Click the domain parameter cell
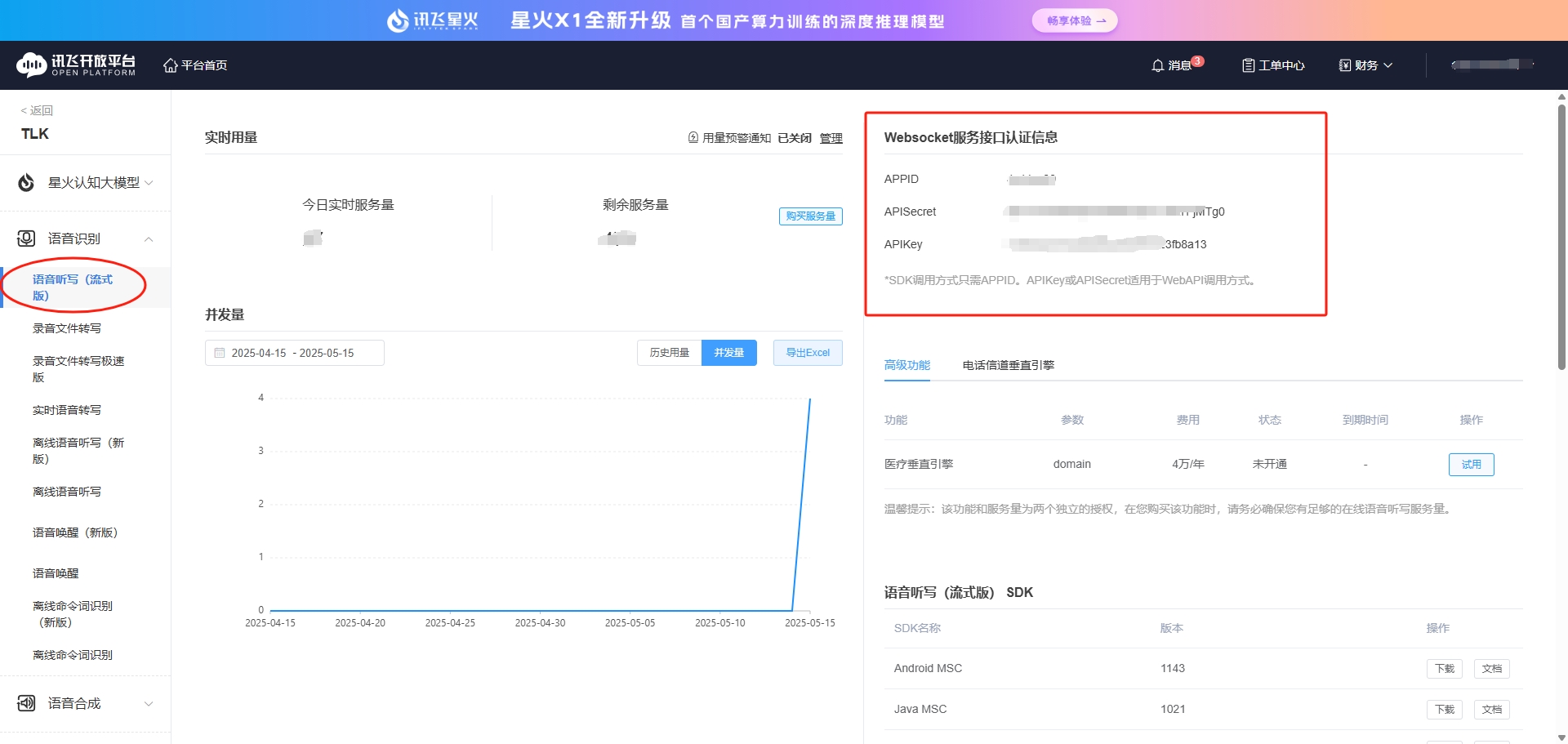 point(1071,464)
